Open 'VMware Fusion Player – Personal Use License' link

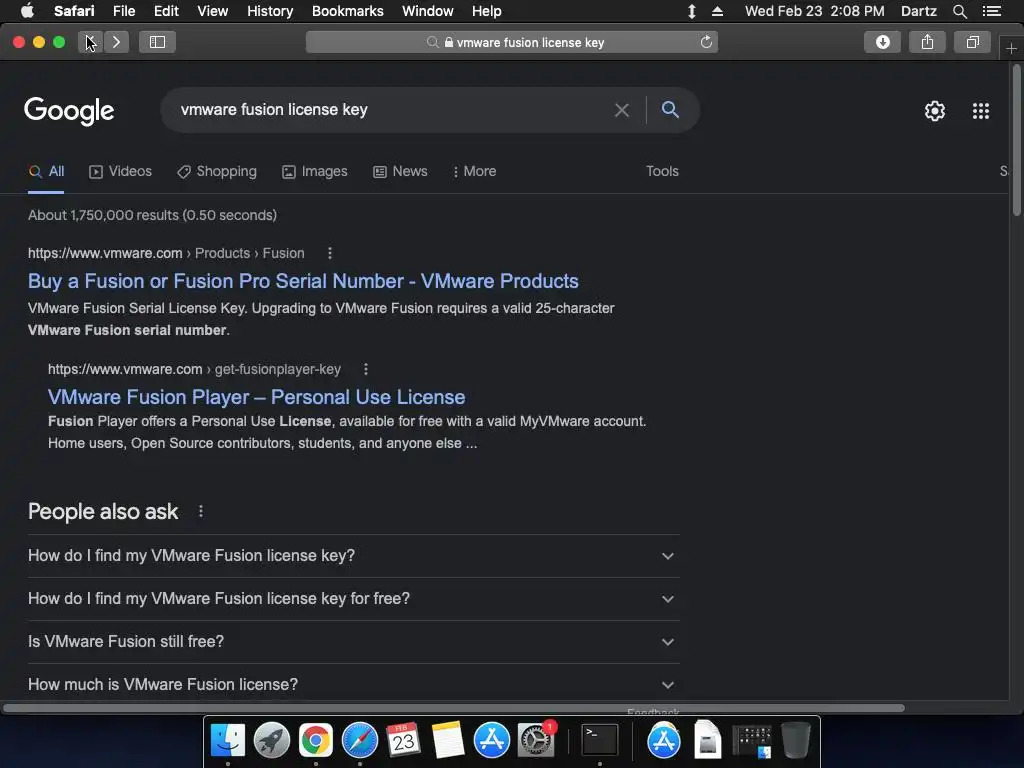click(257, 397)
